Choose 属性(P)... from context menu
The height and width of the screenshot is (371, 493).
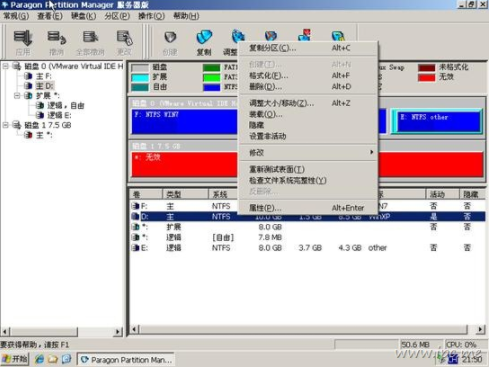point(308,208)
